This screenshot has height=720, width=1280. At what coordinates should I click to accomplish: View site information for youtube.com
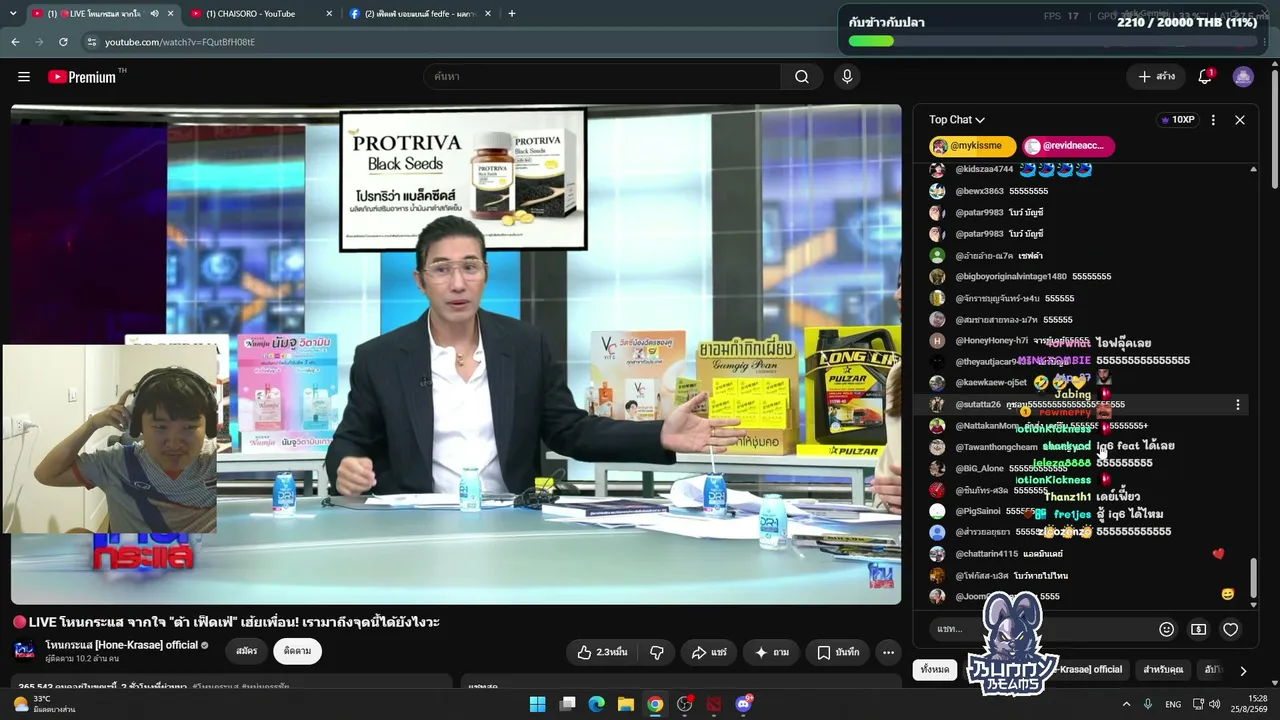tap(92, 42)
